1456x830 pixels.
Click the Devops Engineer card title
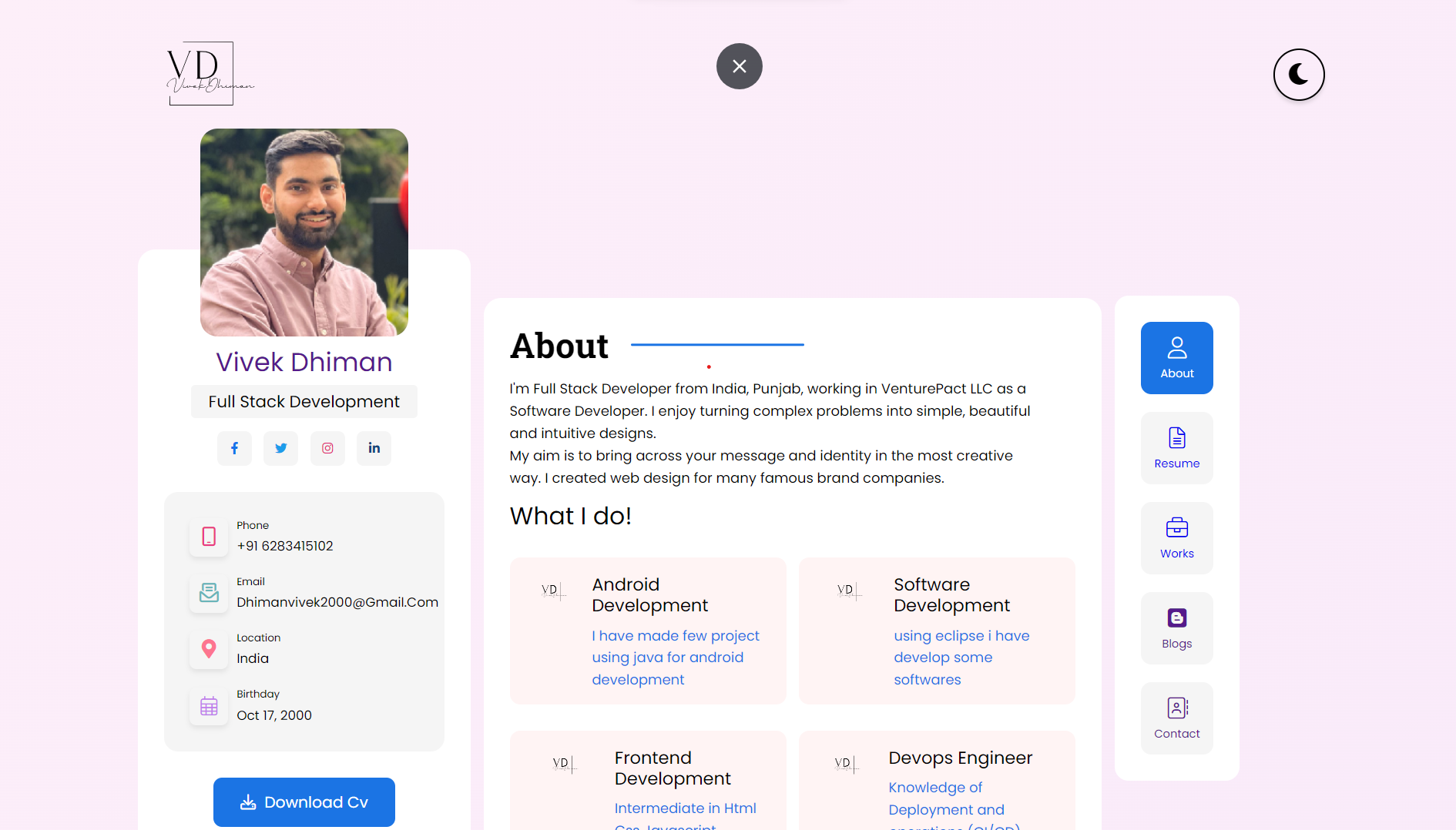point(961,758)
